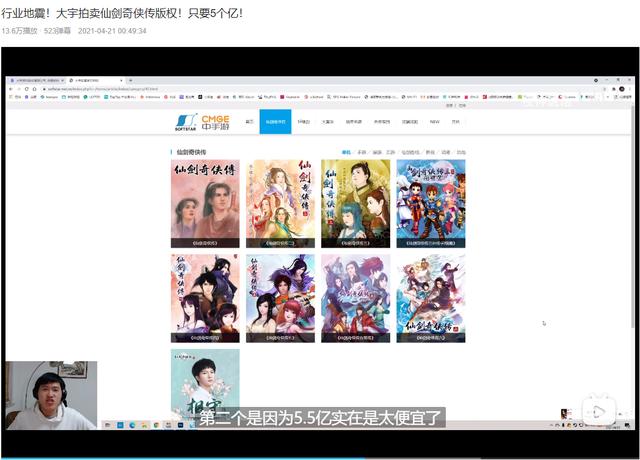Click the 2021-04-21 upload date
This screenshot has width=640, height=460.
coord(112,31)
